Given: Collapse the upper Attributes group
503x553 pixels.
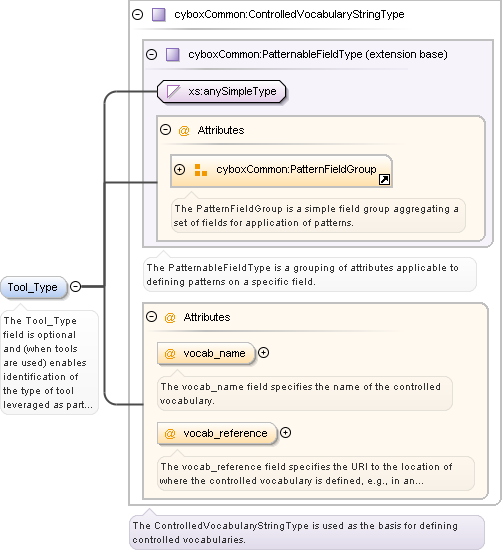Looking at the screenshot, I should (x=165, y=130).
